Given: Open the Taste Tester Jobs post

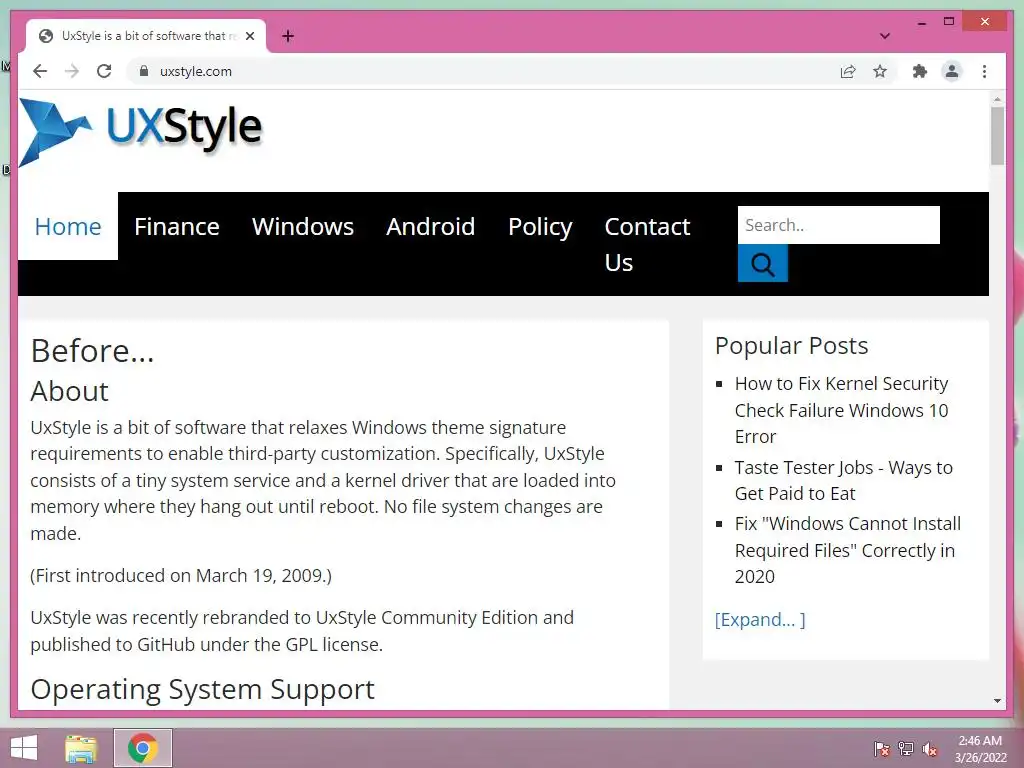Looking at the screenshot, I should 843,481.
